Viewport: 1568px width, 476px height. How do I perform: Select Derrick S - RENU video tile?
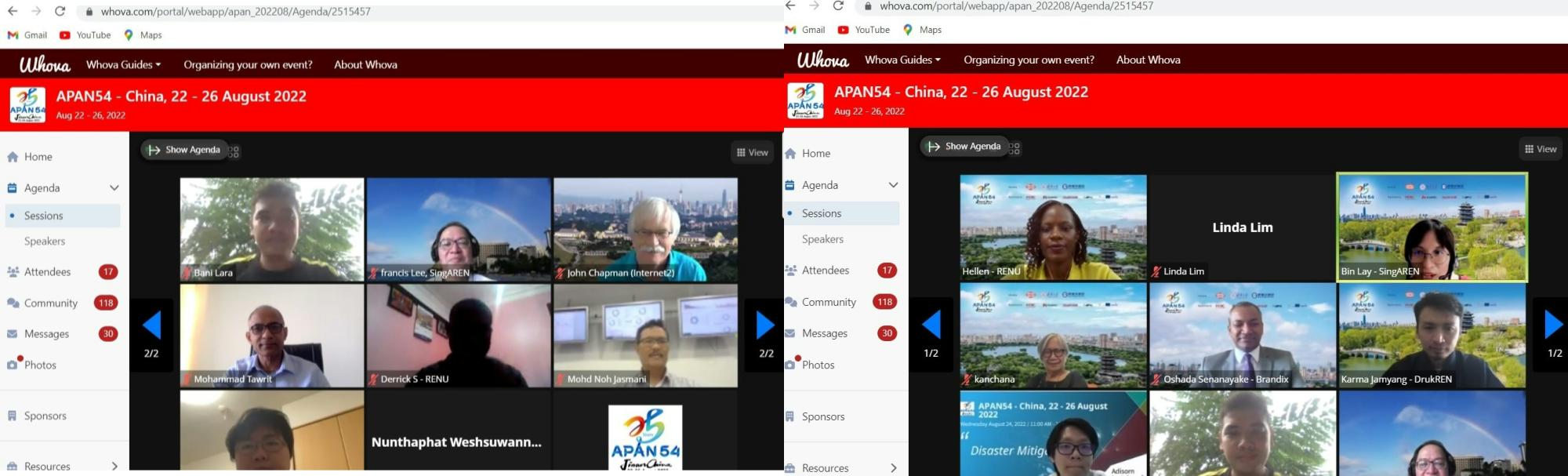459,336
